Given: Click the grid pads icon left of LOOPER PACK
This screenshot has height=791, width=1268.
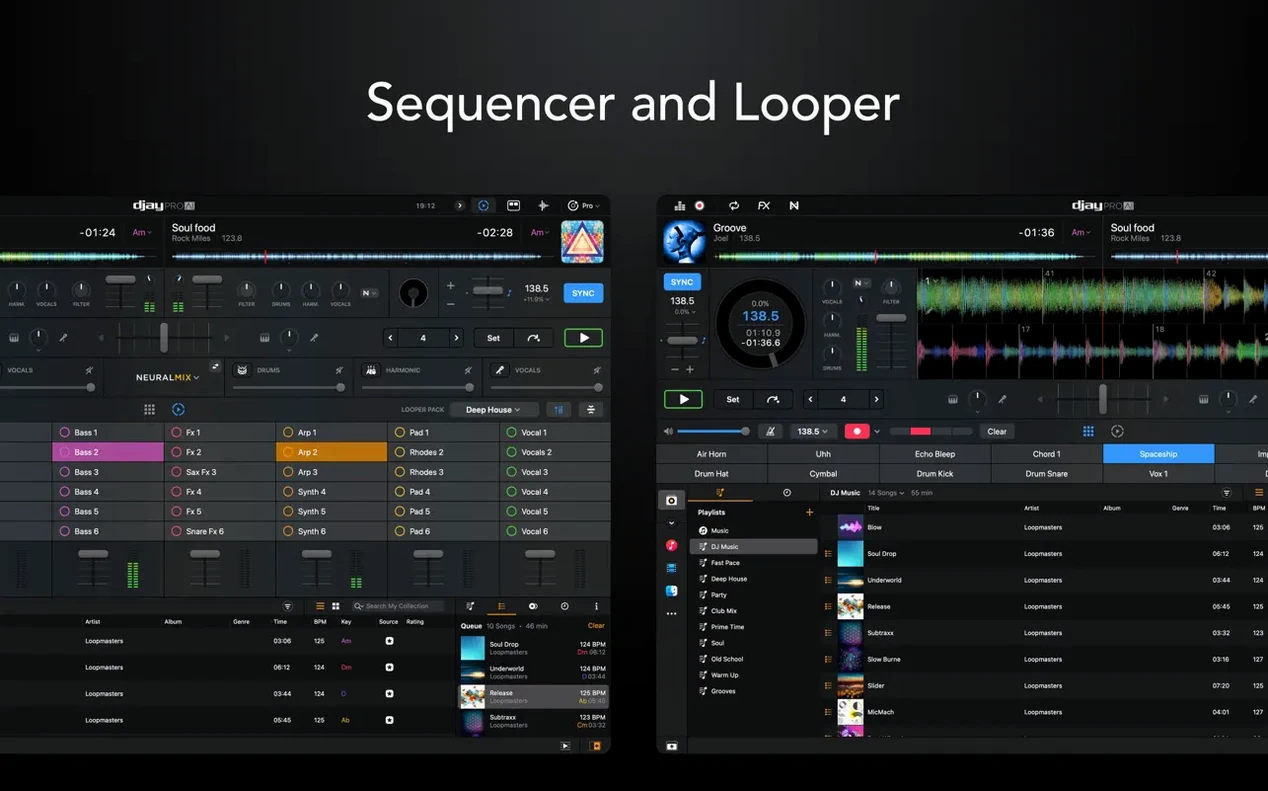Looking at the screenshot, I should point(149,409).
